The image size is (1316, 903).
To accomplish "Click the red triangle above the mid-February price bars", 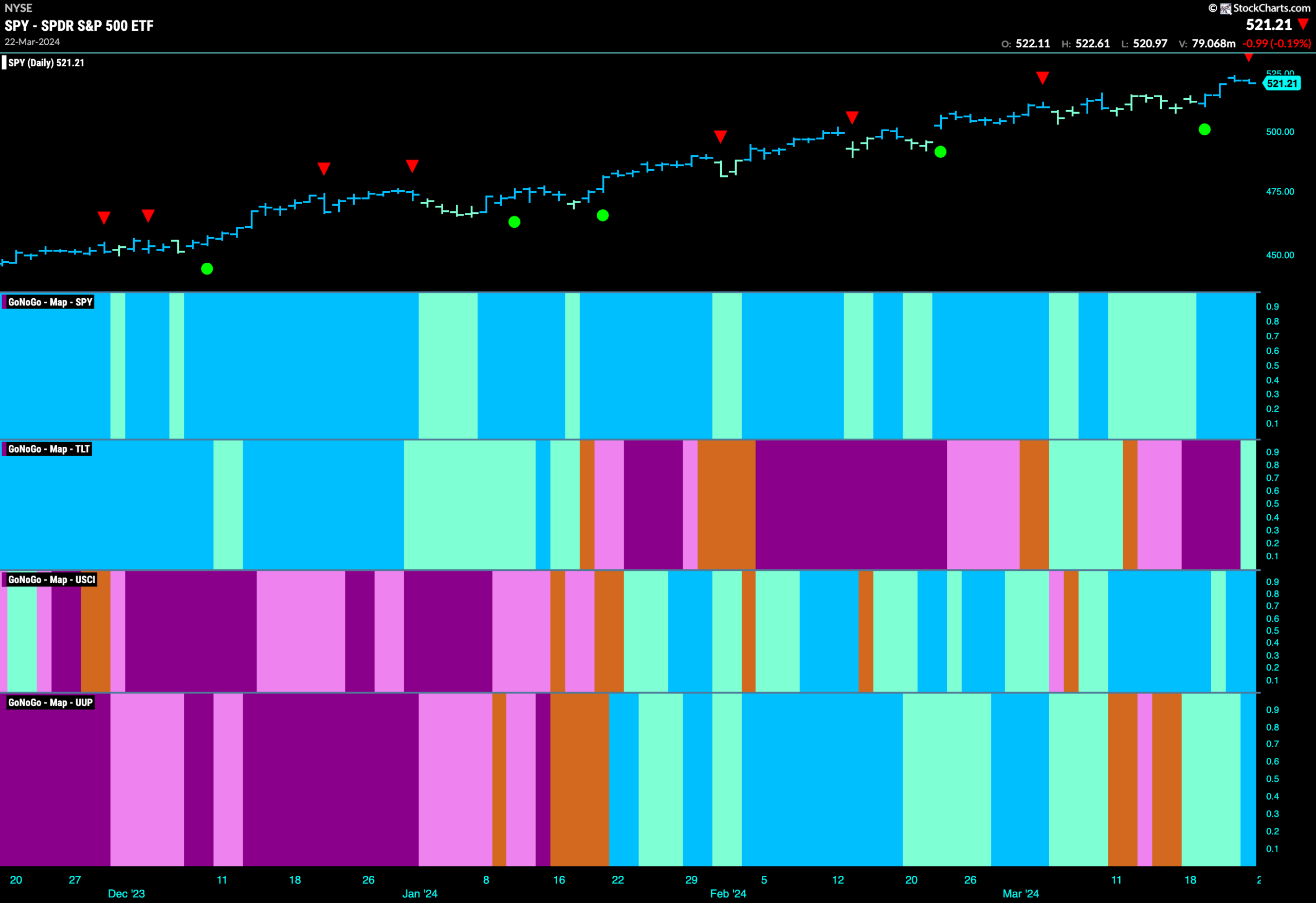I will click(x=852, y=118).
